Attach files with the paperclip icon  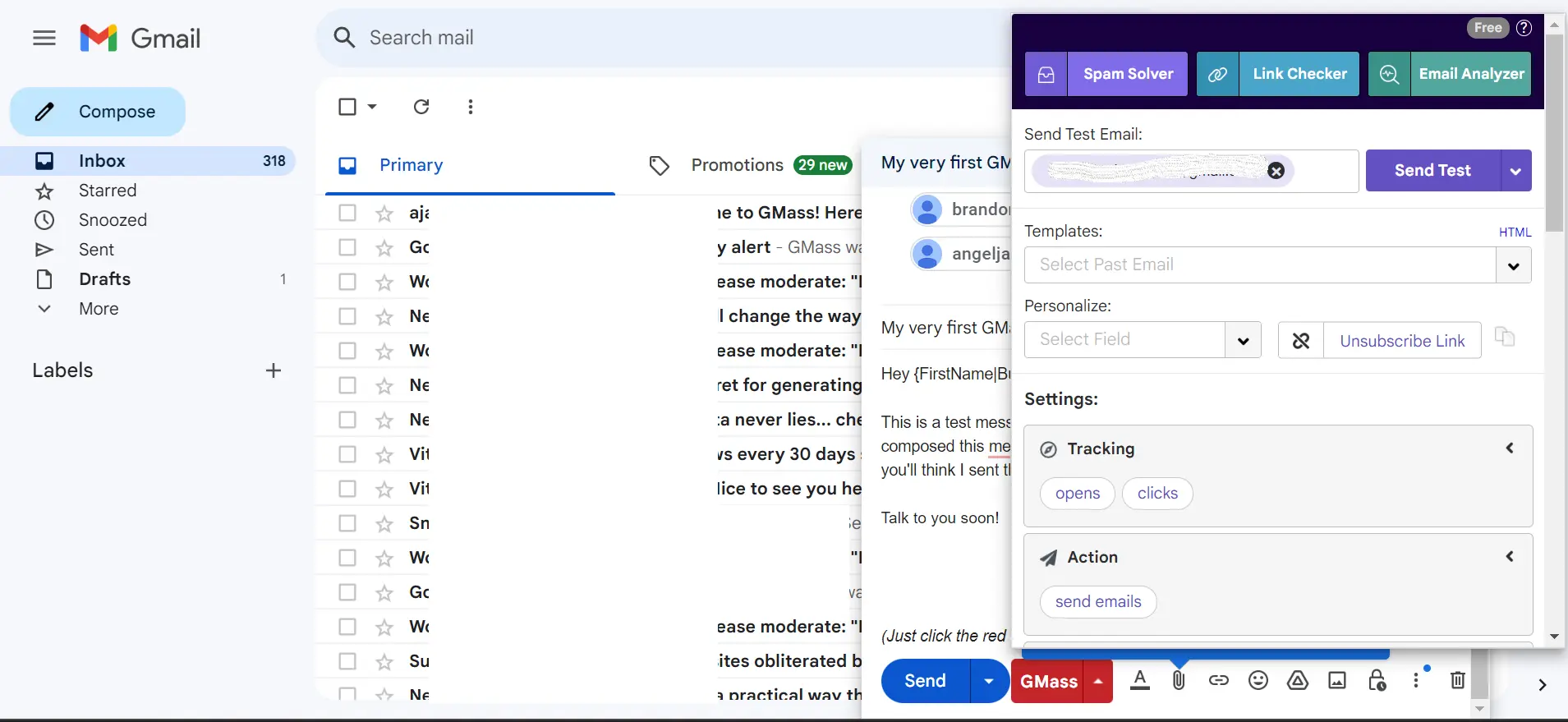tap(1179, 680)
